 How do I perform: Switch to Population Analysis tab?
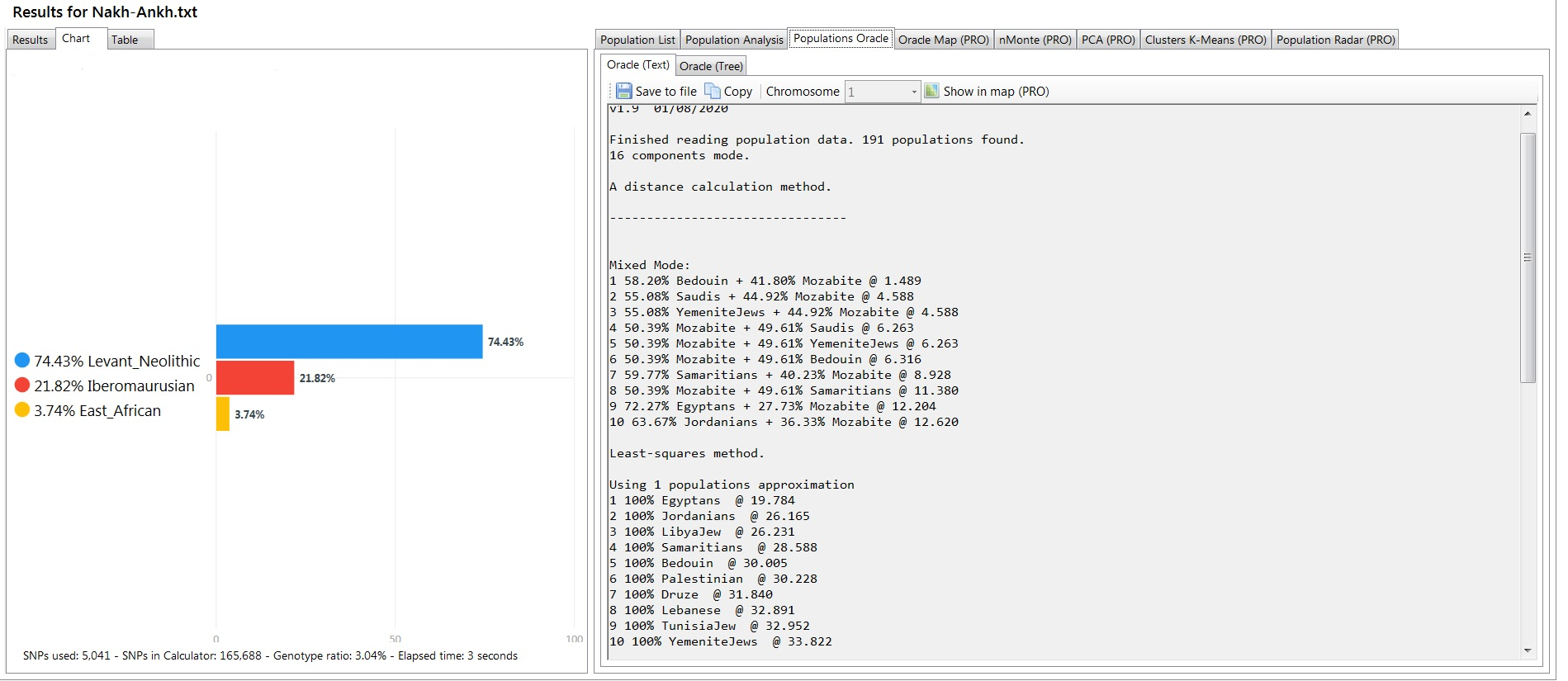coord(734,40)
